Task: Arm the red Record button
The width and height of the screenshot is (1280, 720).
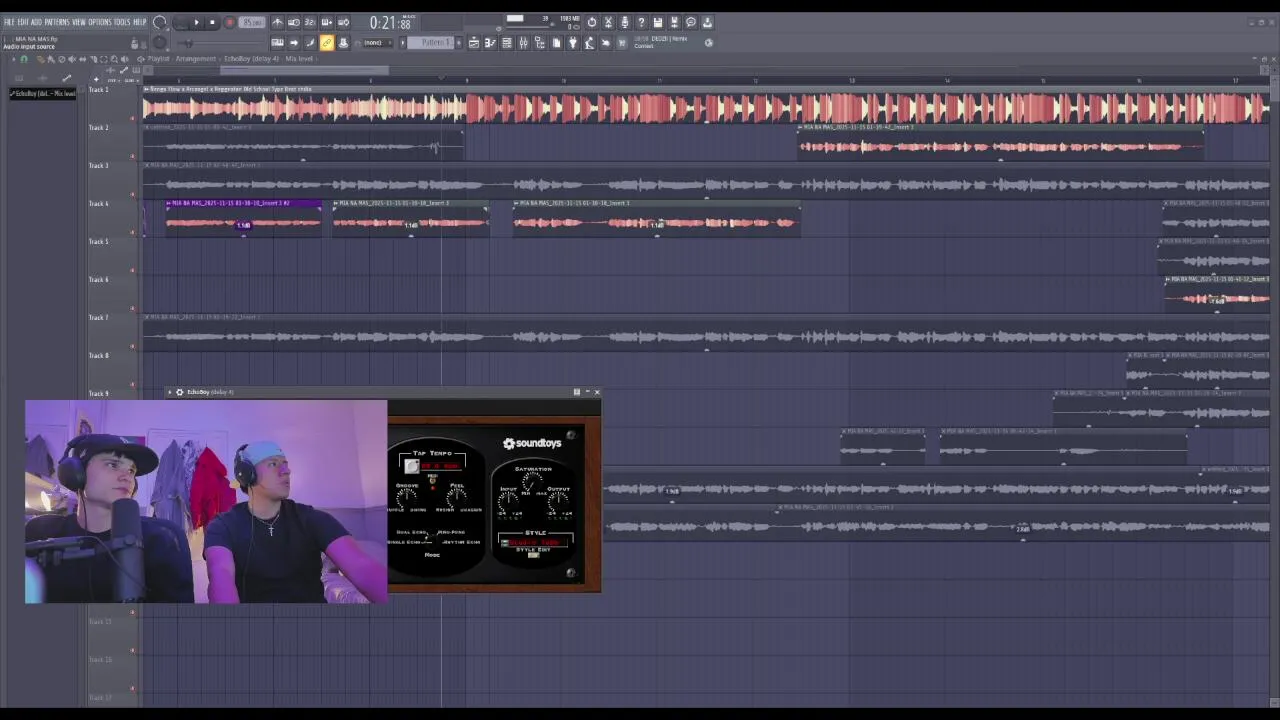Action: click(x=230, y=22)
